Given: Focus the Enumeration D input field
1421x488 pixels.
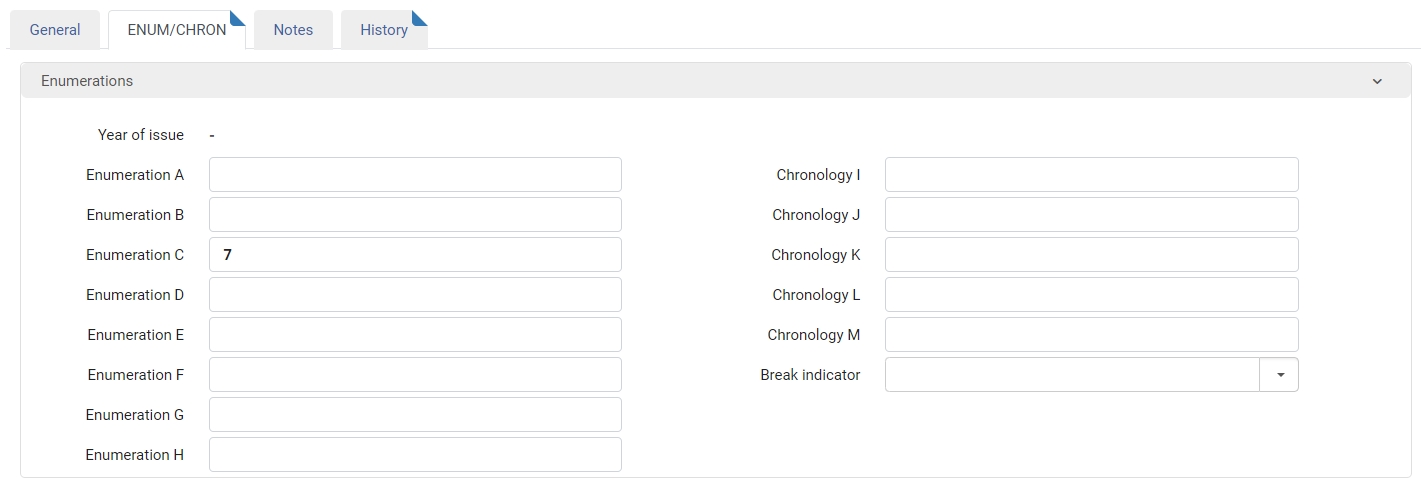Looking at the screenshot, I should [415, 295].
